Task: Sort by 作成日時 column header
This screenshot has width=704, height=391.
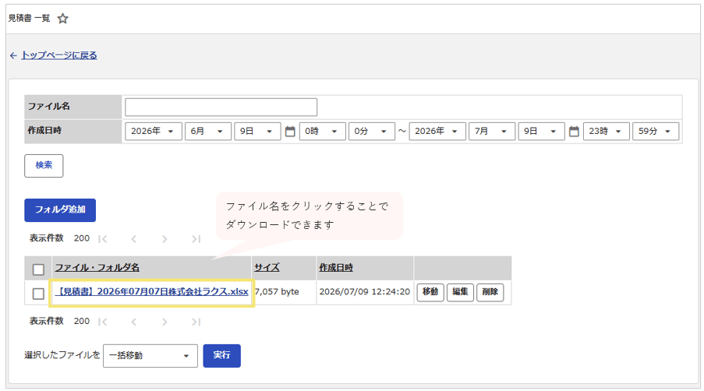Action: tap(336, 268)
